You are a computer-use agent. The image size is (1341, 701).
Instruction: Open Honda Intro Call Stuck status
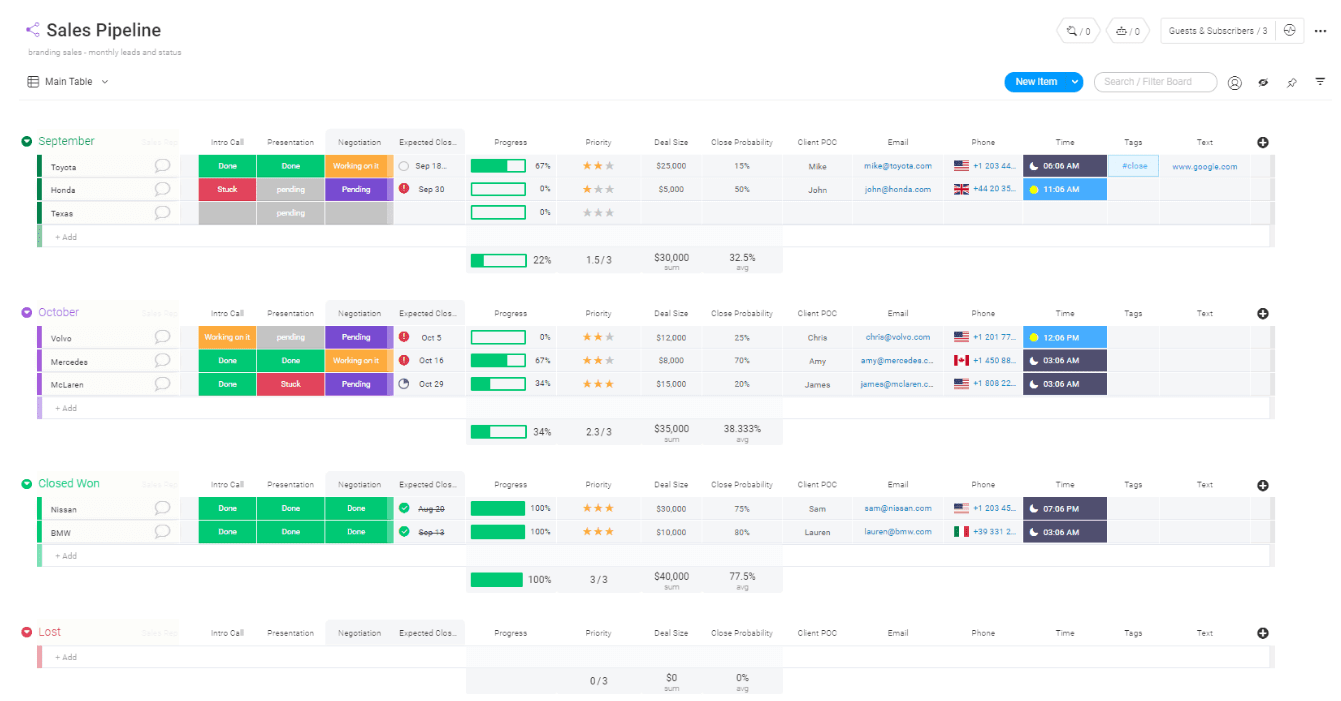point(227,189)
